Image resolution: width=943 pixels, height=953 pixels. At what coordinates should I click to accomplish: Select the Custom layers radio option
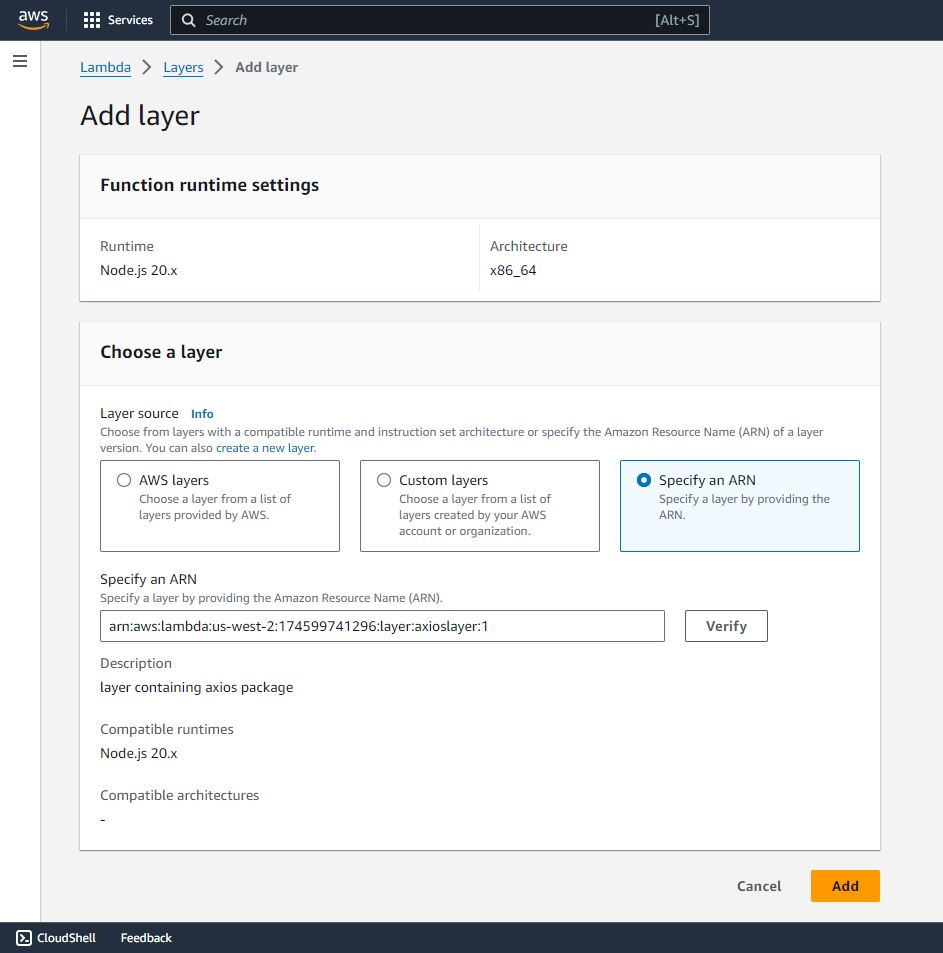[x=384, y=480]
